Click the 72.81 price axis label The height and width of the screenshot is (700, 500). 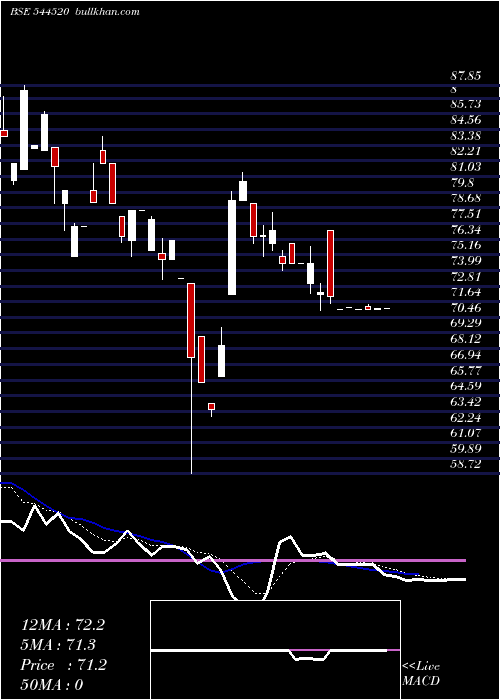coord(466,276)
